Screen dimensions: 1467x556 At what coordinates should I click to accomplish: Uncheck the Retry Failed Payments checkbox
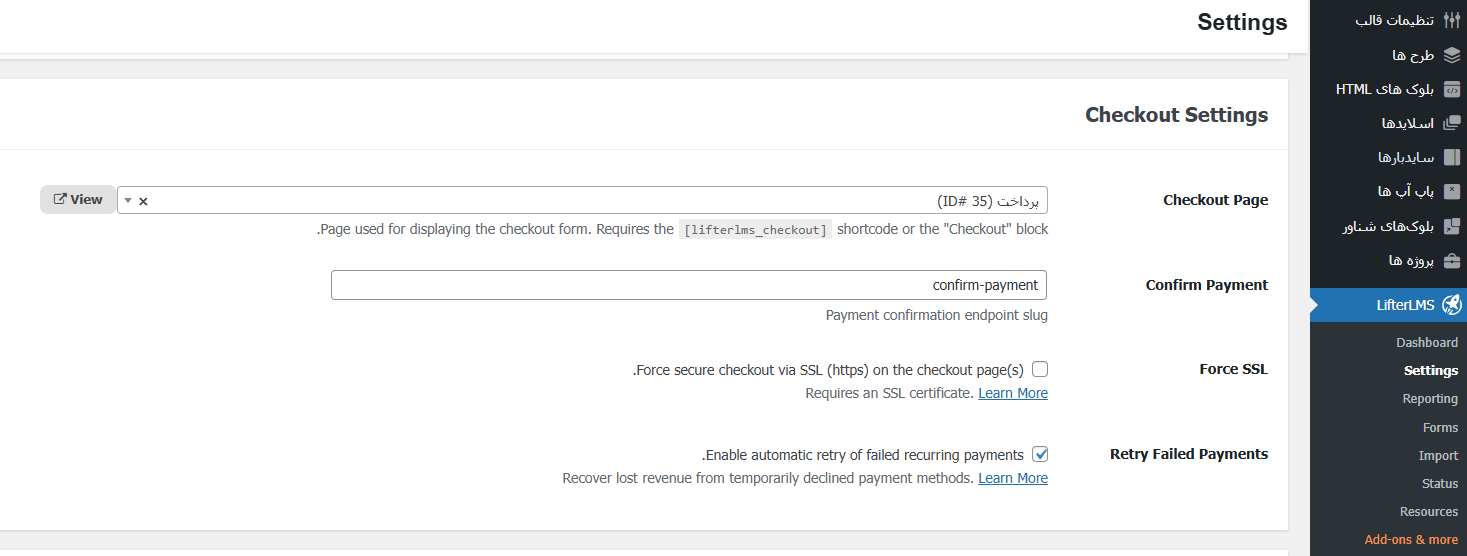tap(1040, 454)
